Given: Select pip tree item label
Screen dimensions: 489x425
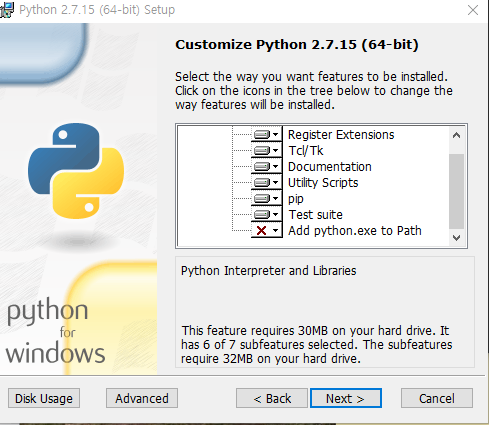Looking at the screenshot, I should click(x=296, y=199).
